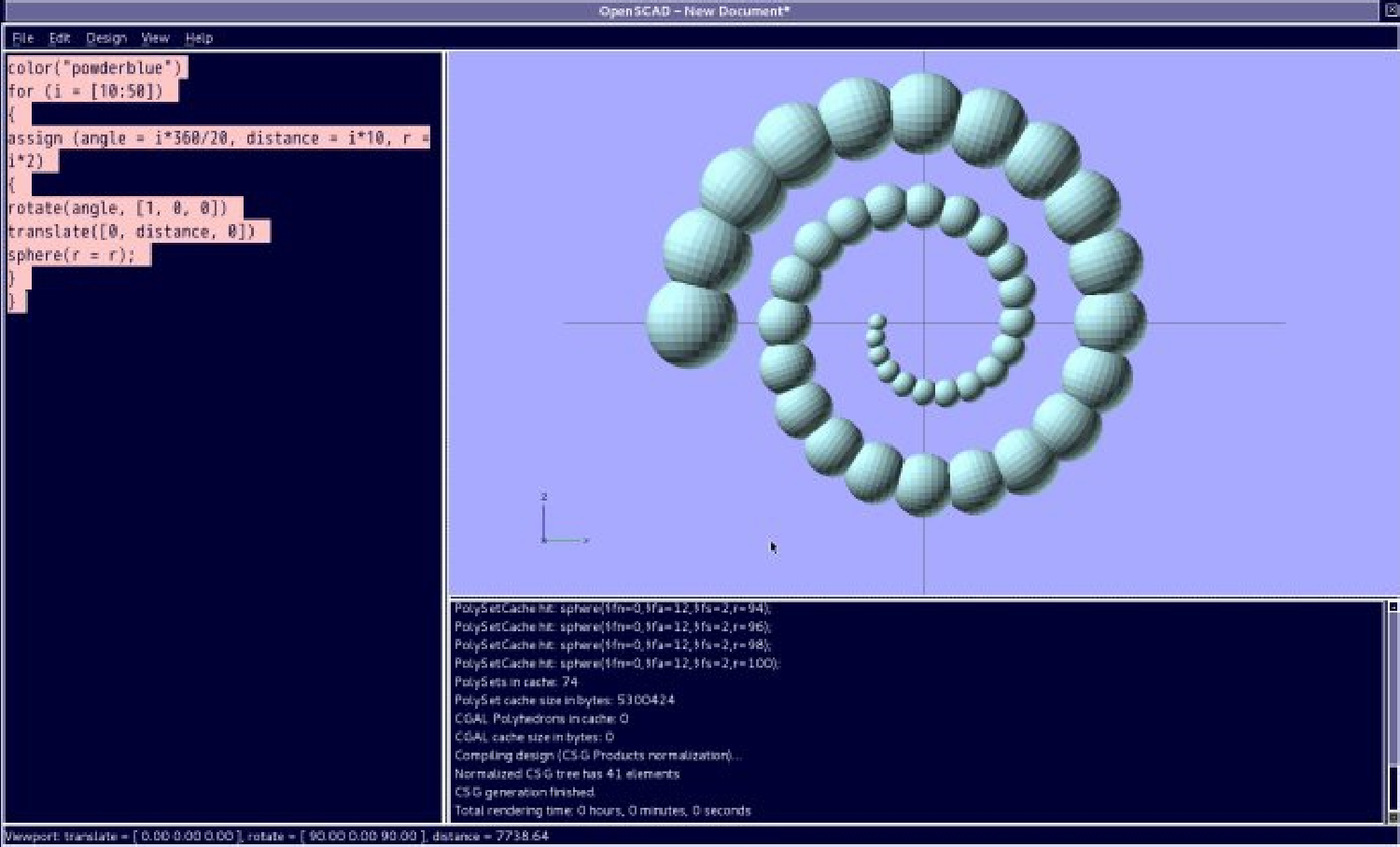The image size is (1400, 847).
Task: Close the OpenSCAD window
Action: (x=1391, y=10)
